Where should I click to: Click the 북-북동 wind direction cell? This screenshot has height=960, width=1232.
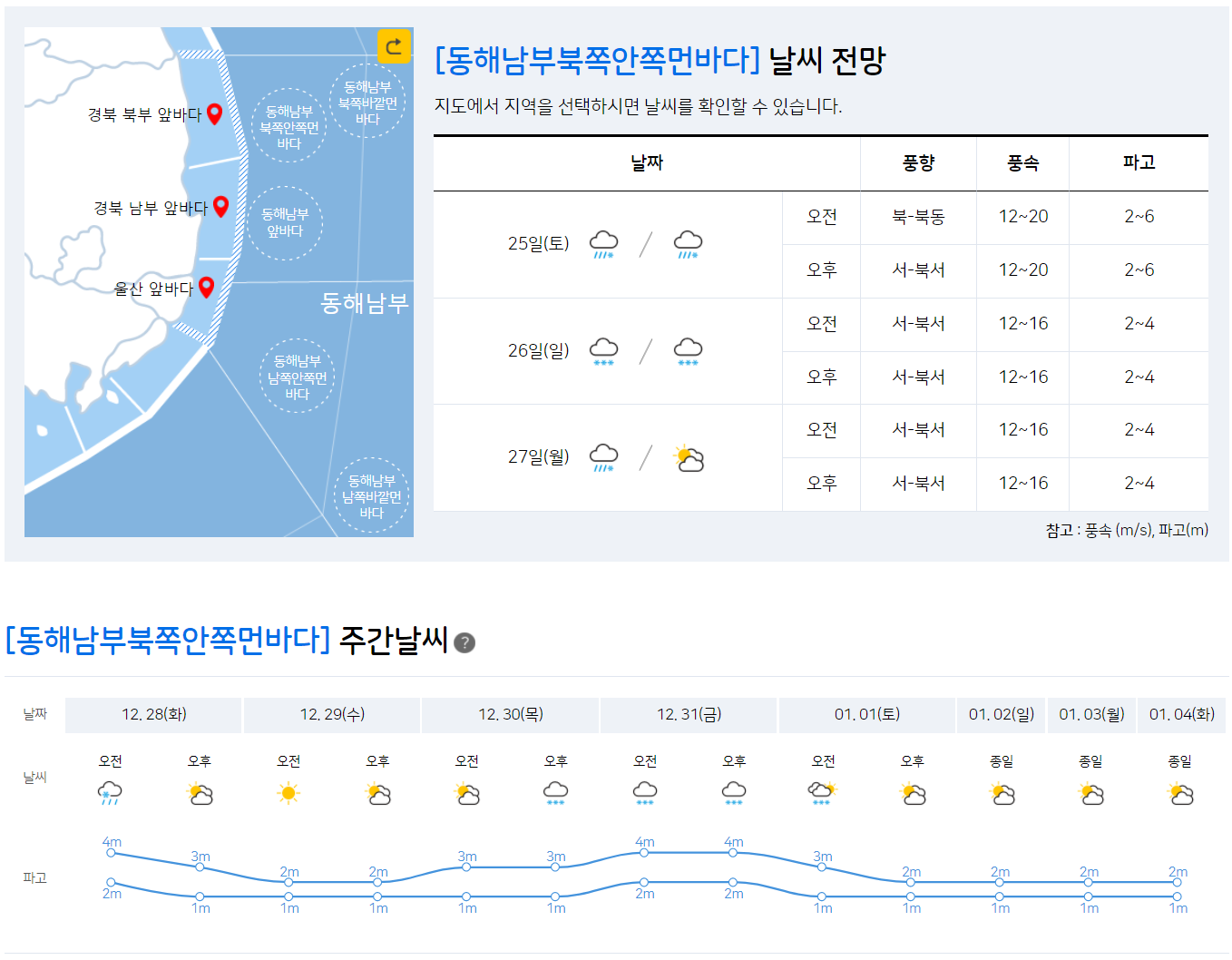(x=918, y=217)
